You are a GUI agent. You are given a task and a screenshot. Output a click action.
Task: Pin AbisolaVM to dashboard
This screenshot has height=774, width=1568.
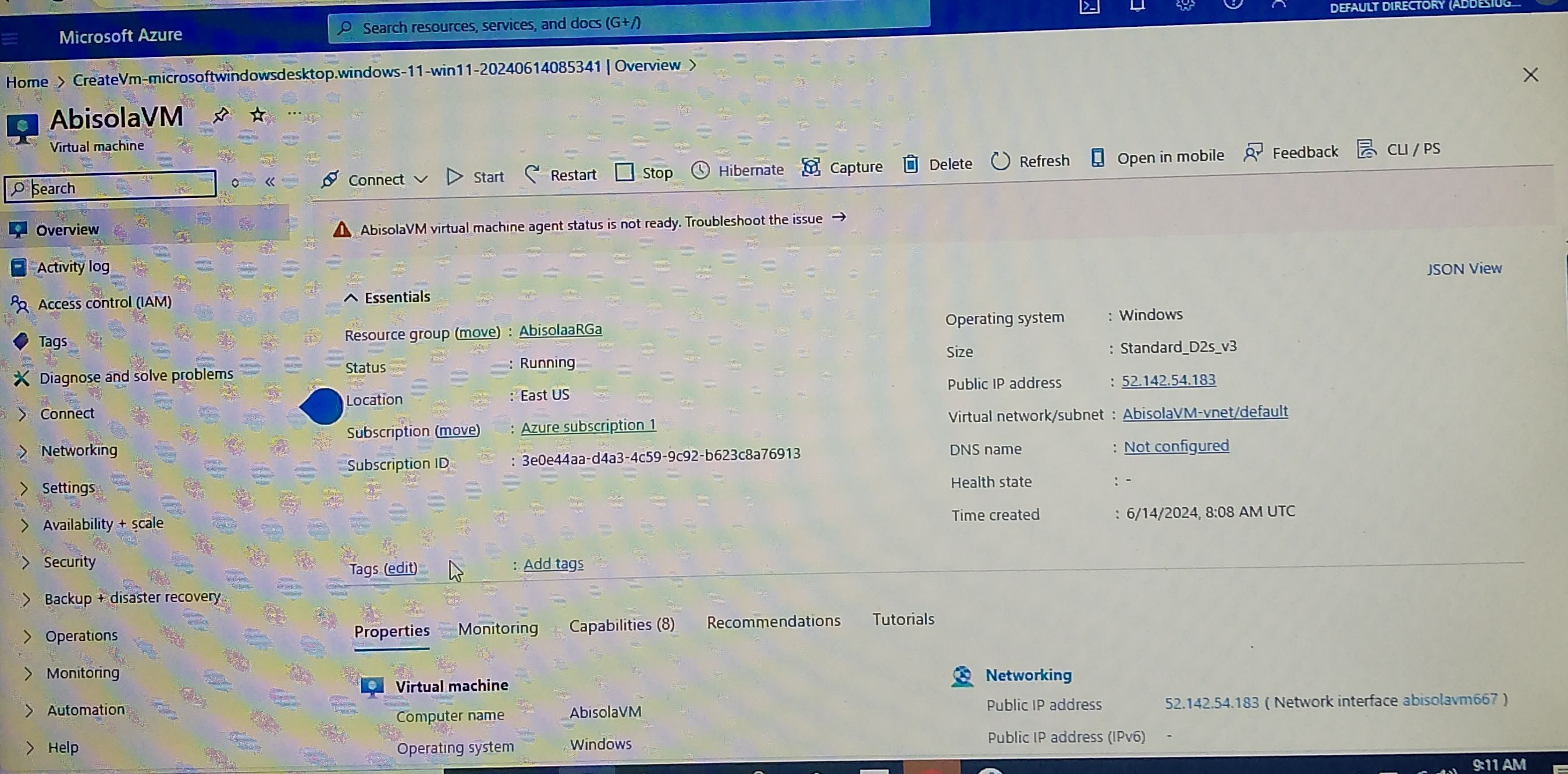click(x=221, y=115)
